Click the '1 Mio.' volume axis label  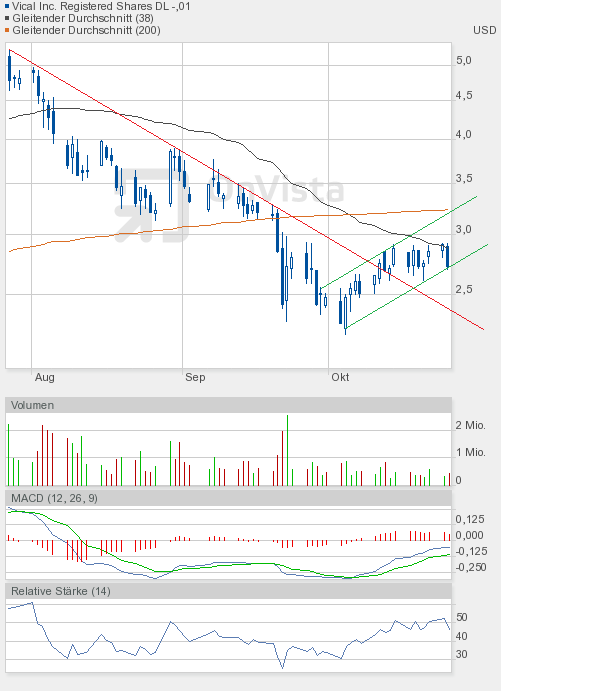pos(470,453)
